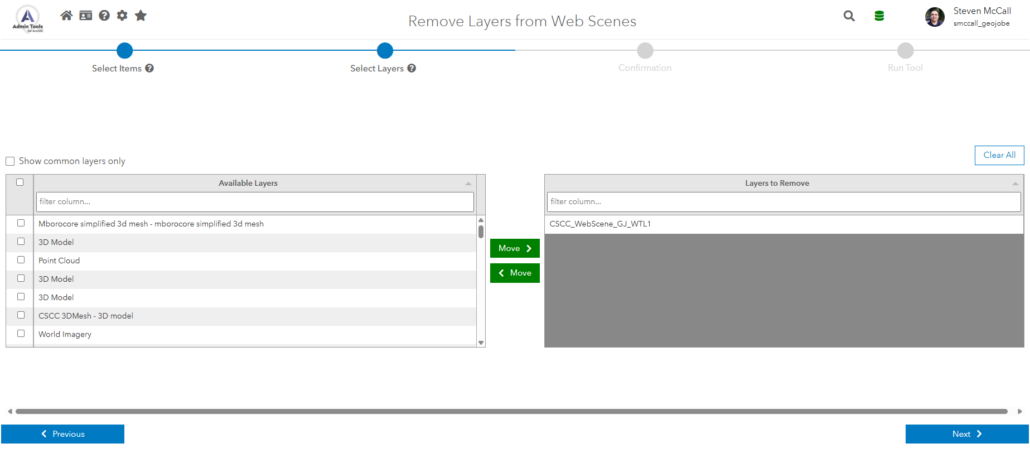Toggle the select-all checkbox in Available Layers header
The width and height of the screenshot is (1030, 453).
click(20, 183)
